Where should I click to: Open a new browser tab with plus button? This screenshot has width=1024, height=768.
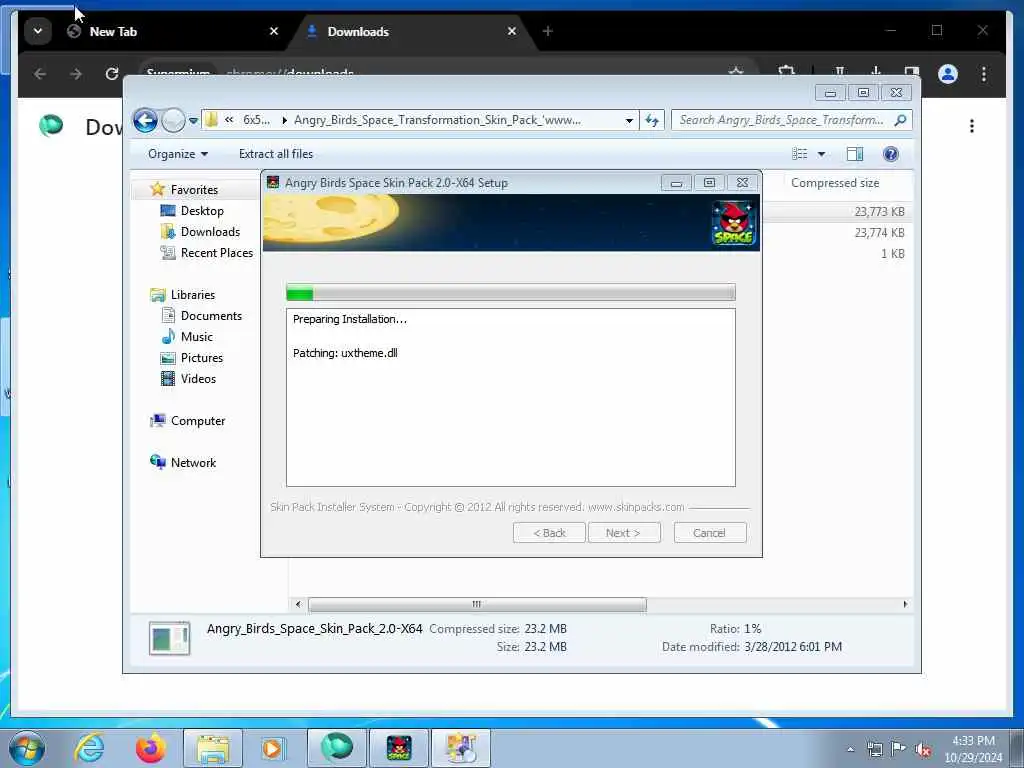click(547, 31)
